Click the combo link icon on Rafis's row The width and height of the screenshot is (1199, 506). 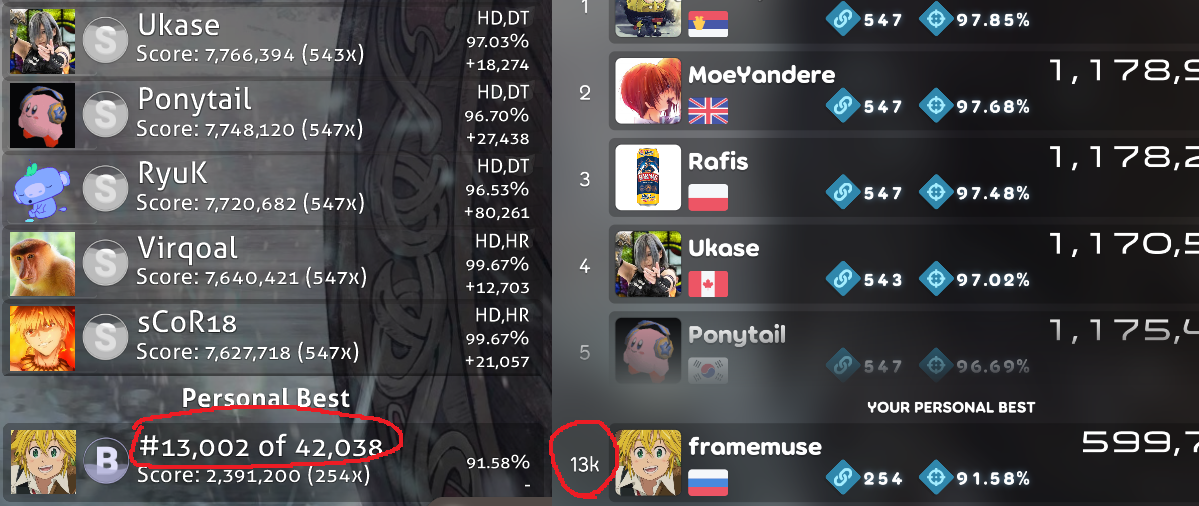coord(843,193)
